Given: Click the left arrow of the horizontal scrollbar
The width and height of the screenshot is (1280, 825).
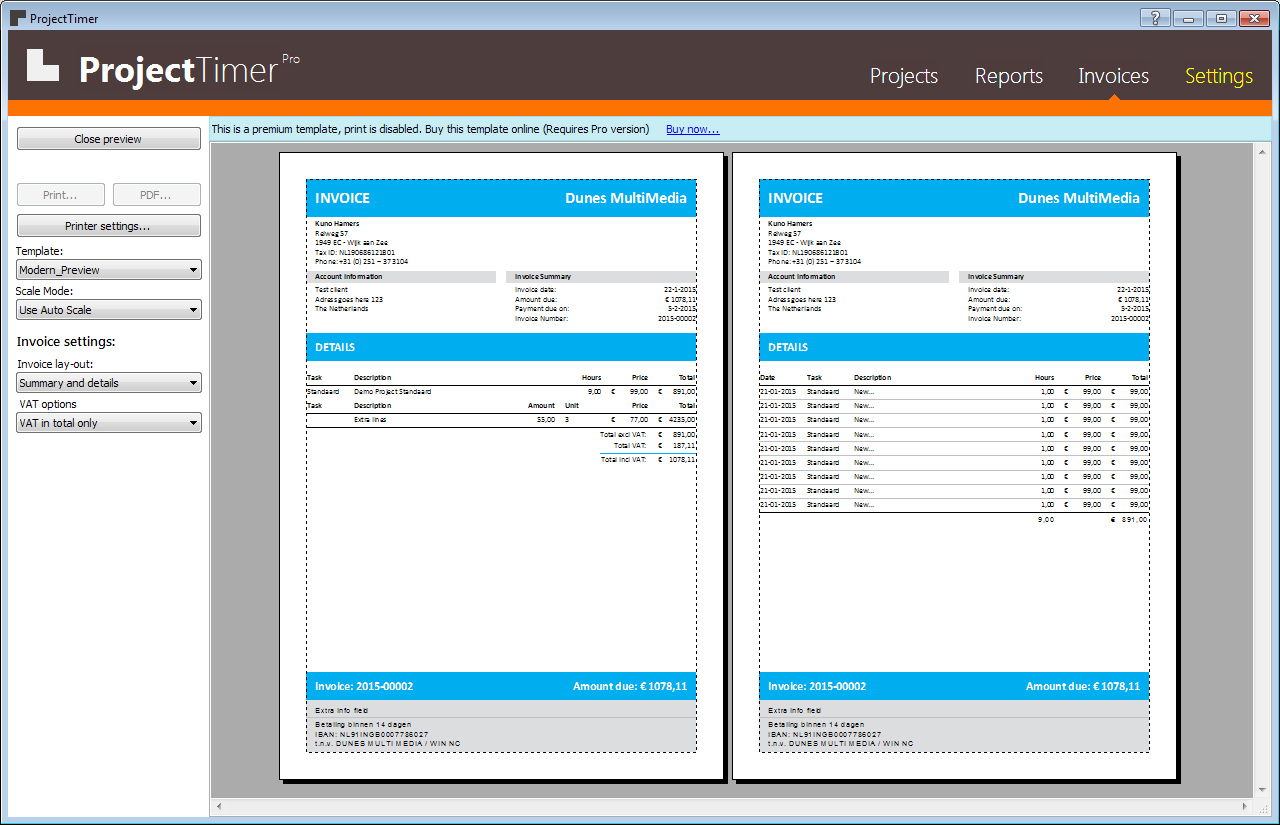Looking at the screenshot, I should 218,806.
